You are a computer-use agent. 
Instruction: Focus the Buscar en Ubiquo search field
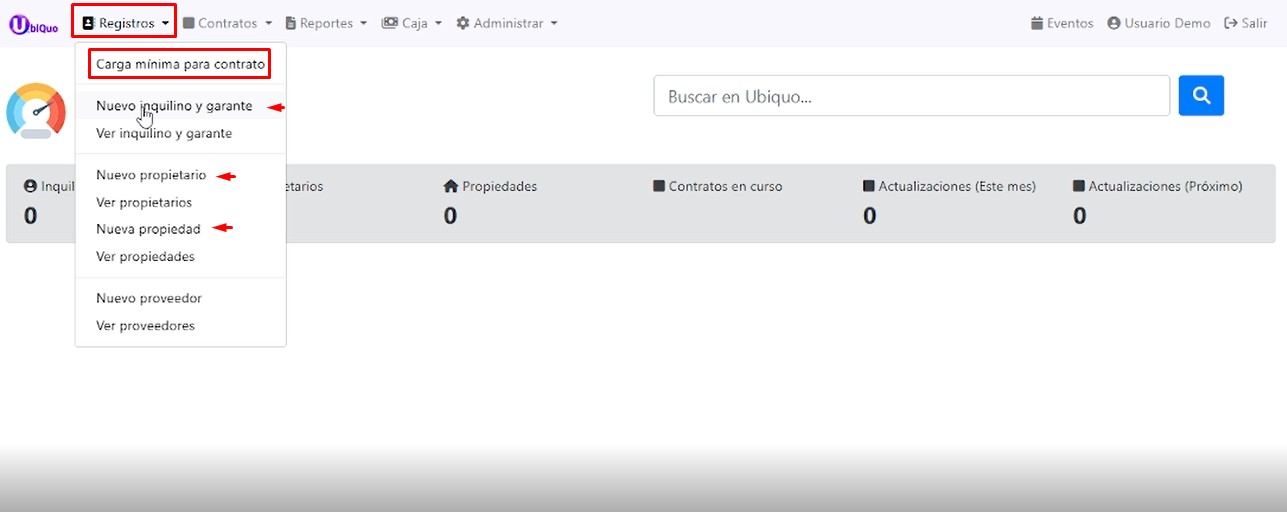tap(911, 96)
